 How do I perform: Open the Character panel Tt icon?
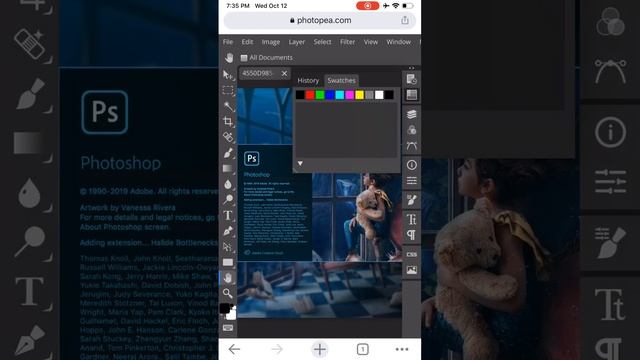pyautogui.click(x=411, y=219)
